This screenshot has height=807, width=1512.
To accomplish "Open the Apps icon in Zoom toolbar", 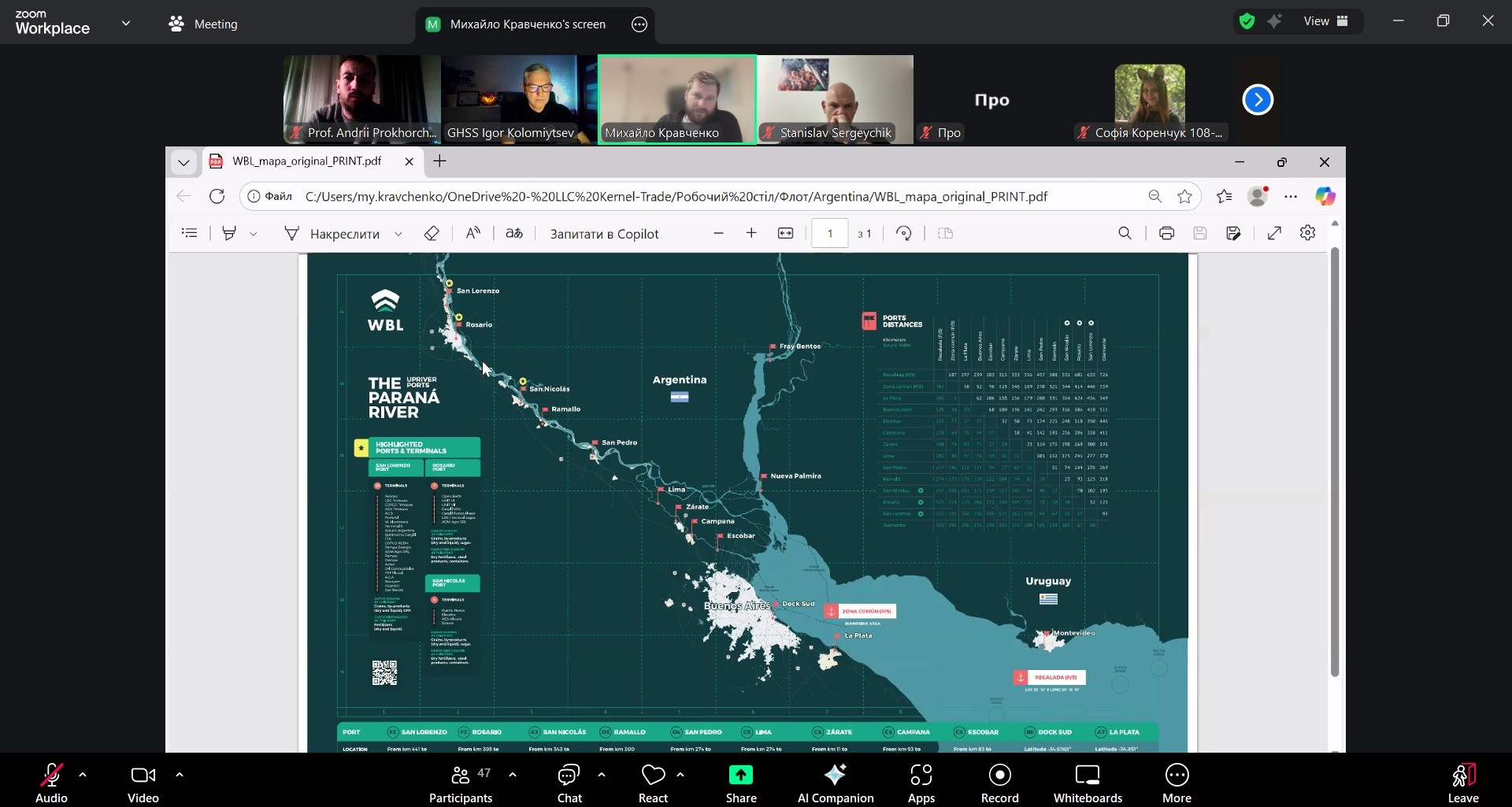I will (x=921, y=783).
